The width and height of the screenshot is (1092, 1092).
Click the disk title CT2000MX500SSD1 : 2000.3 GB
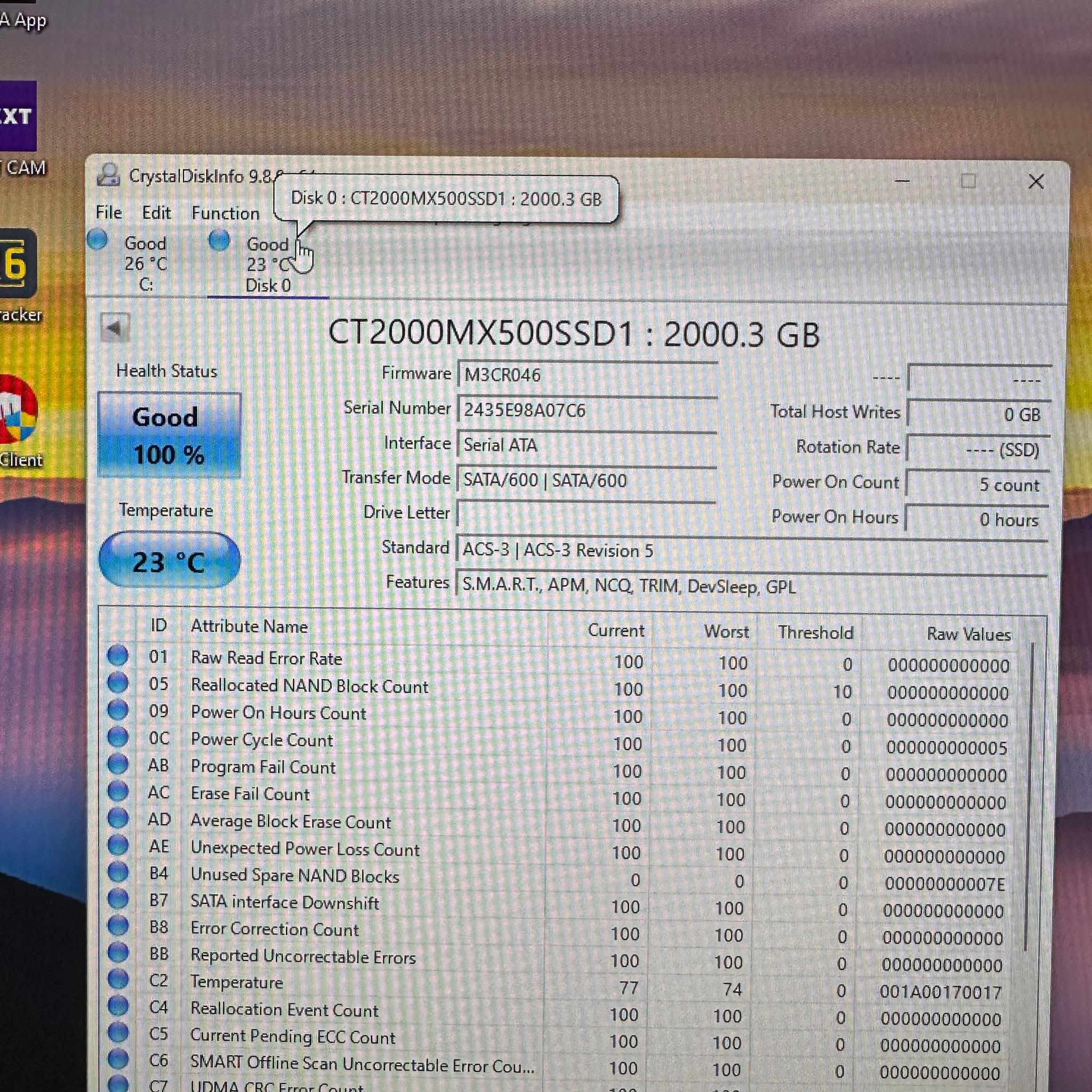574,333
